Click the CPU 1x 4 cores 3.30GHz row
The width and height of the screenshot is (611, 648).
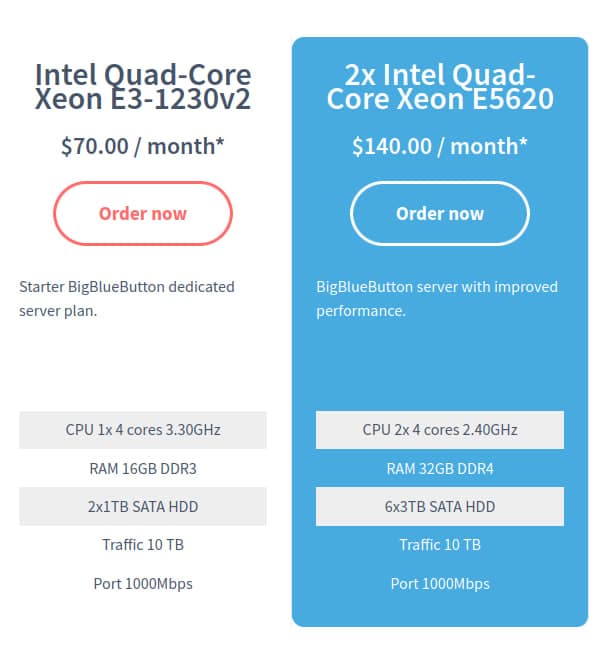point(142,430)
